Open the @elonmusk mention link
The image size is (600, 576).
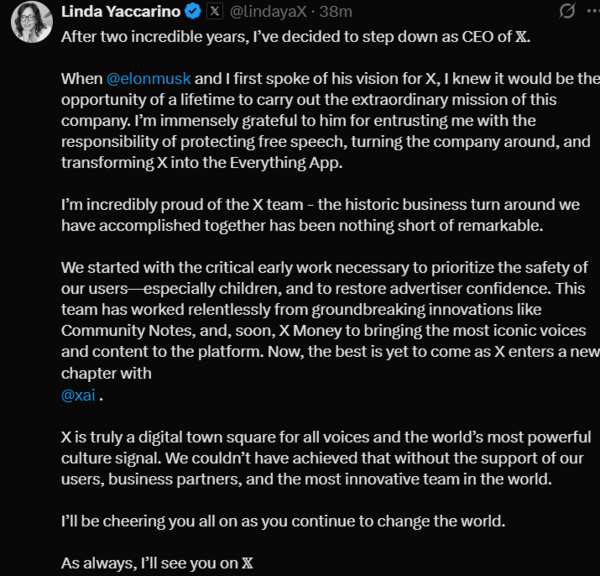tap(148, 79)
